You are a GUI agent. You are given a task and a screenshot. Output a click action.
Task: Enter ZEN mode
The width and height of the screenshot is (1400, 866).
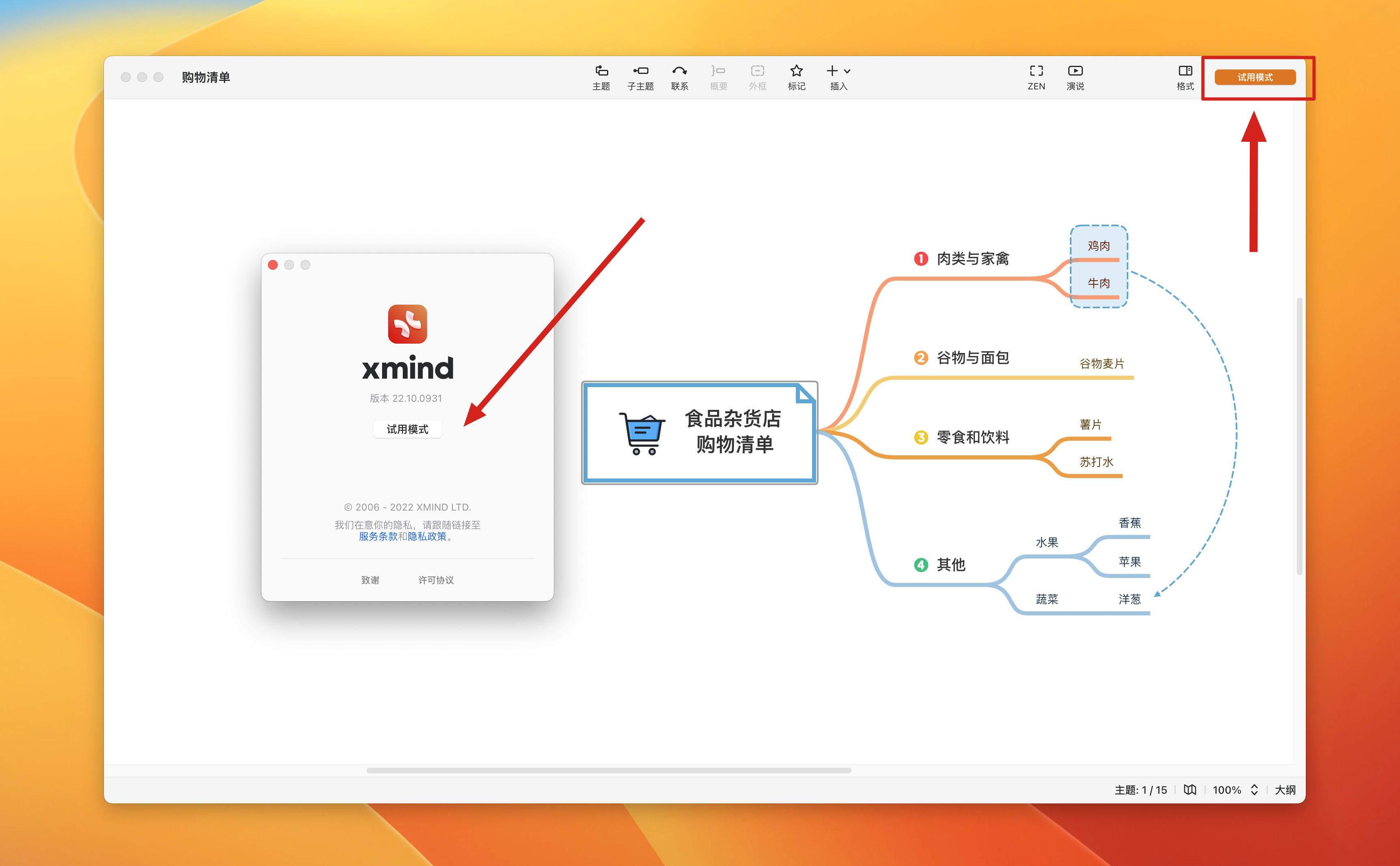(x=1036, y=71)
